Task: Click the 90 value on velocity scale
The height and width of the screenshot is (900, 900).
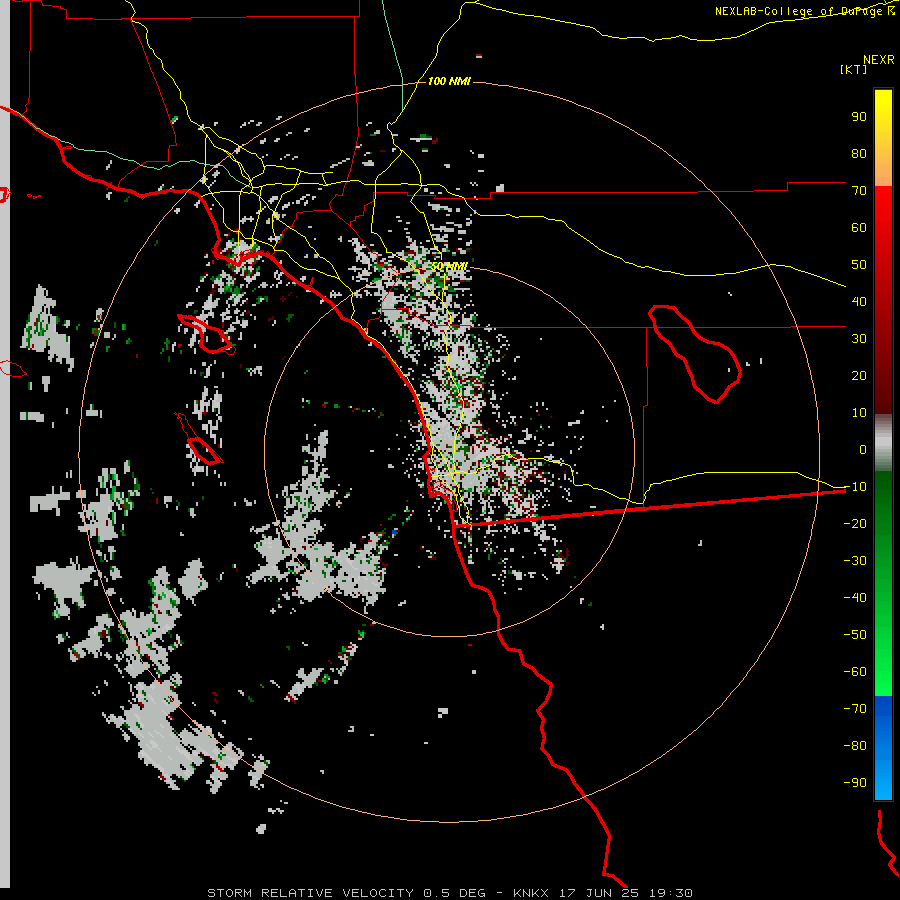Action: [859, 117]
